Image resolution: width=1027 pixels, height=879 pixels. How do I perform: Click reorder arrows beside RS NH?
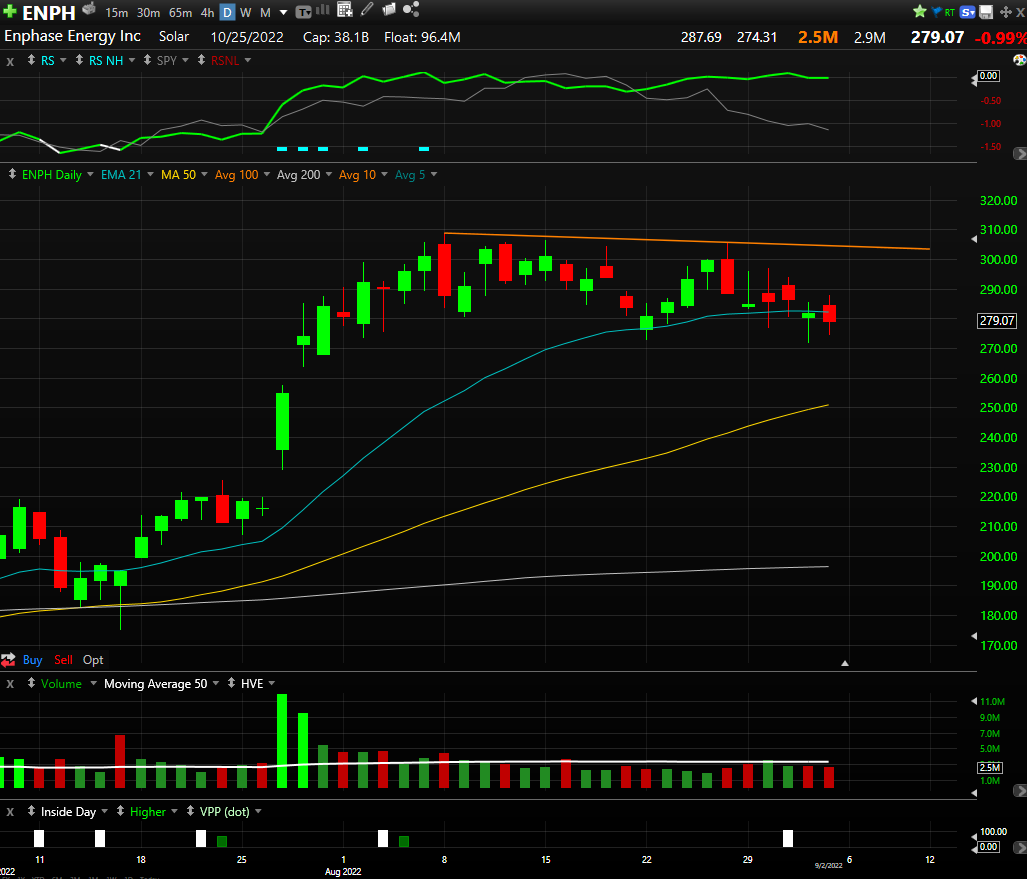pos(79,60)
